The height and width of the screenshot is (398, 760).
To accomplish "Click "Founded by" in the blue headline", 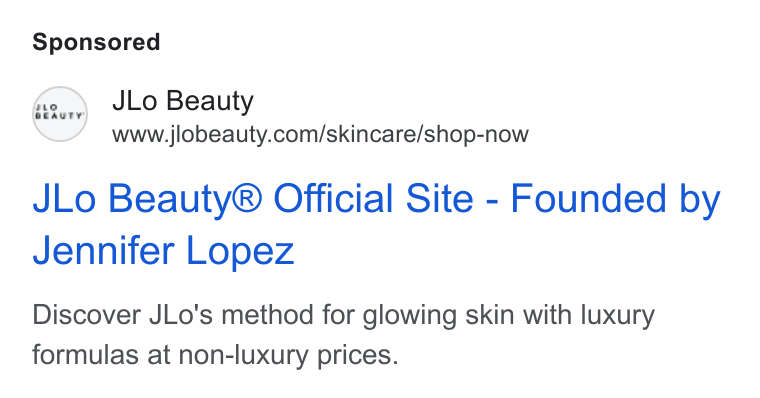I will tap(616, 199).
